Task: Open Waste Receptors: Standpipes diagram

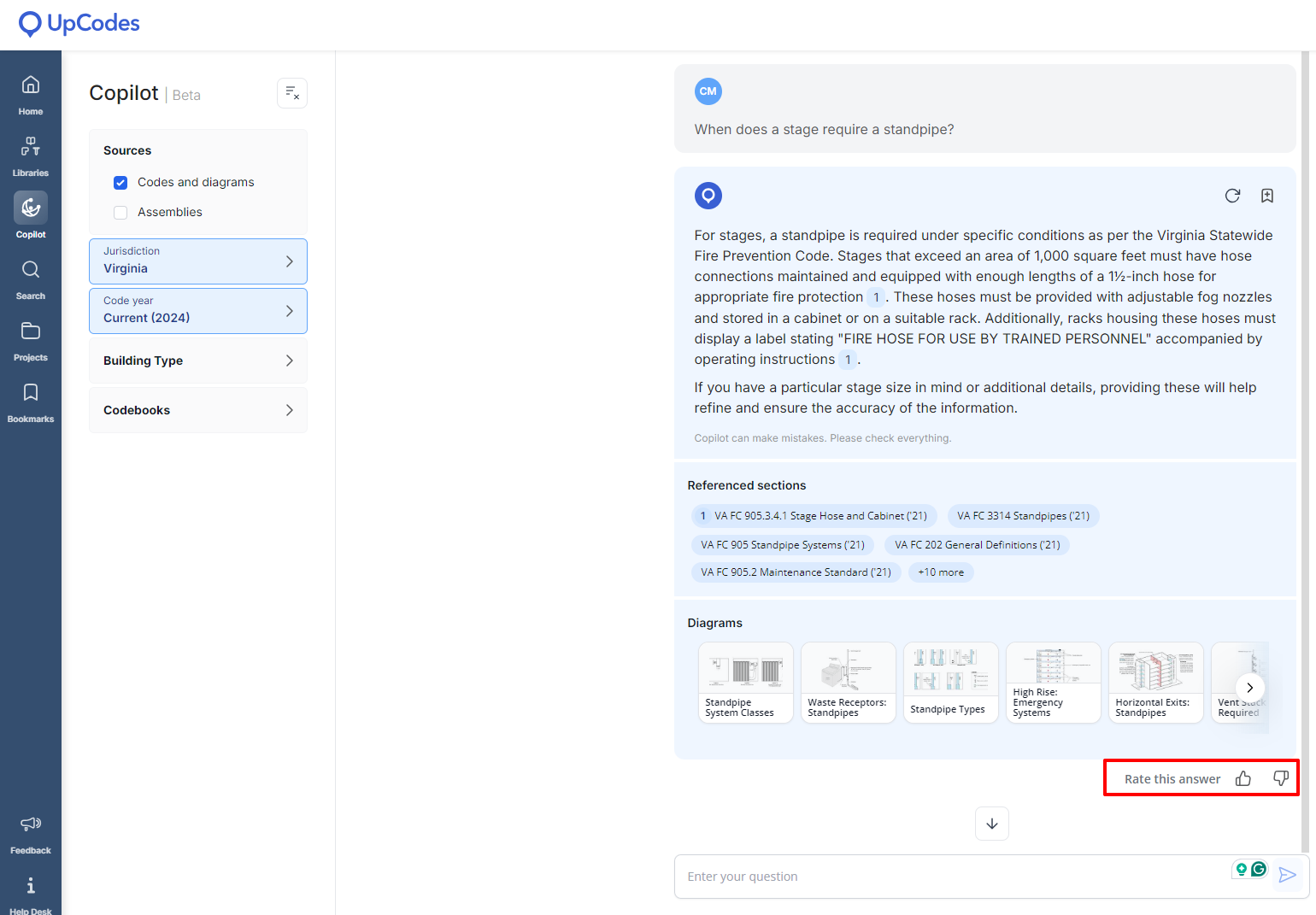Action: [849, 683]
